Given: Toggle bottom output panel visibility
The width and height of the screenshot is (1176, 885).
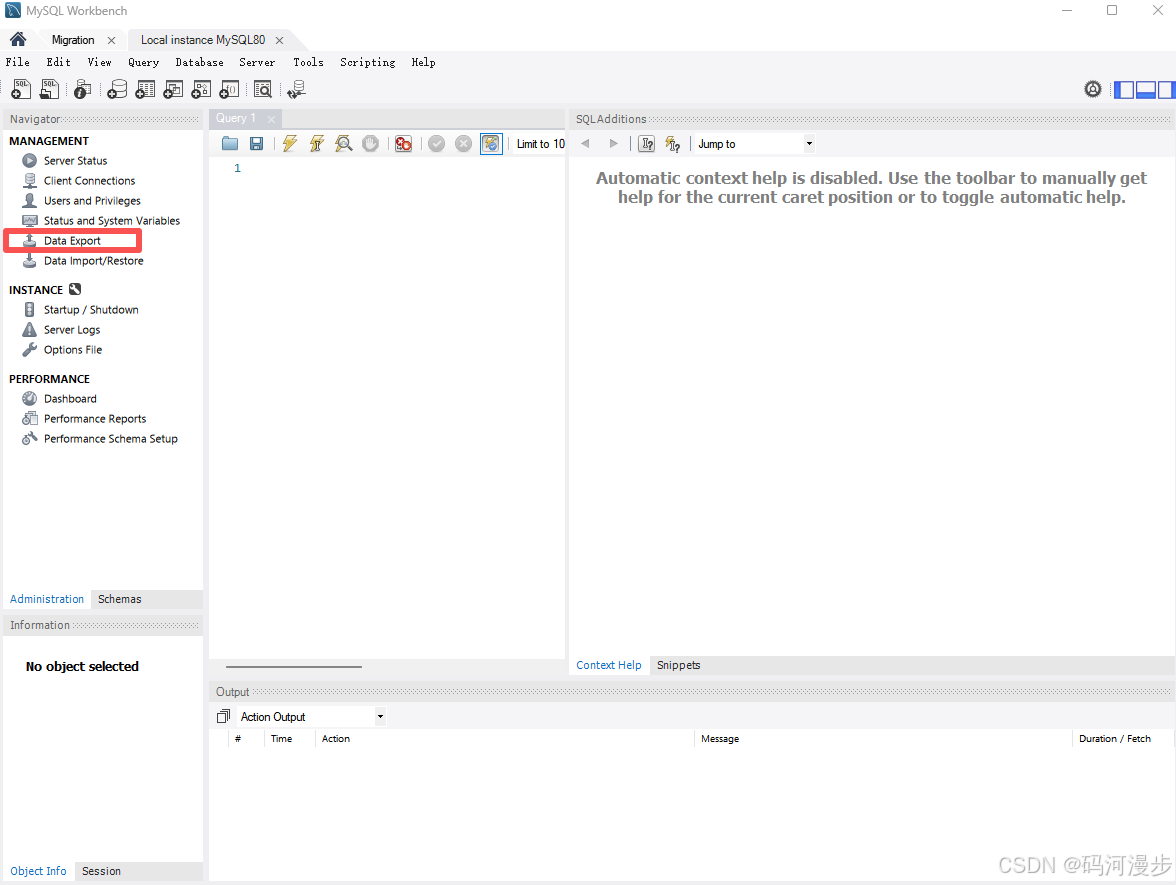Looking at the screenshot, I should (1145, 90).
